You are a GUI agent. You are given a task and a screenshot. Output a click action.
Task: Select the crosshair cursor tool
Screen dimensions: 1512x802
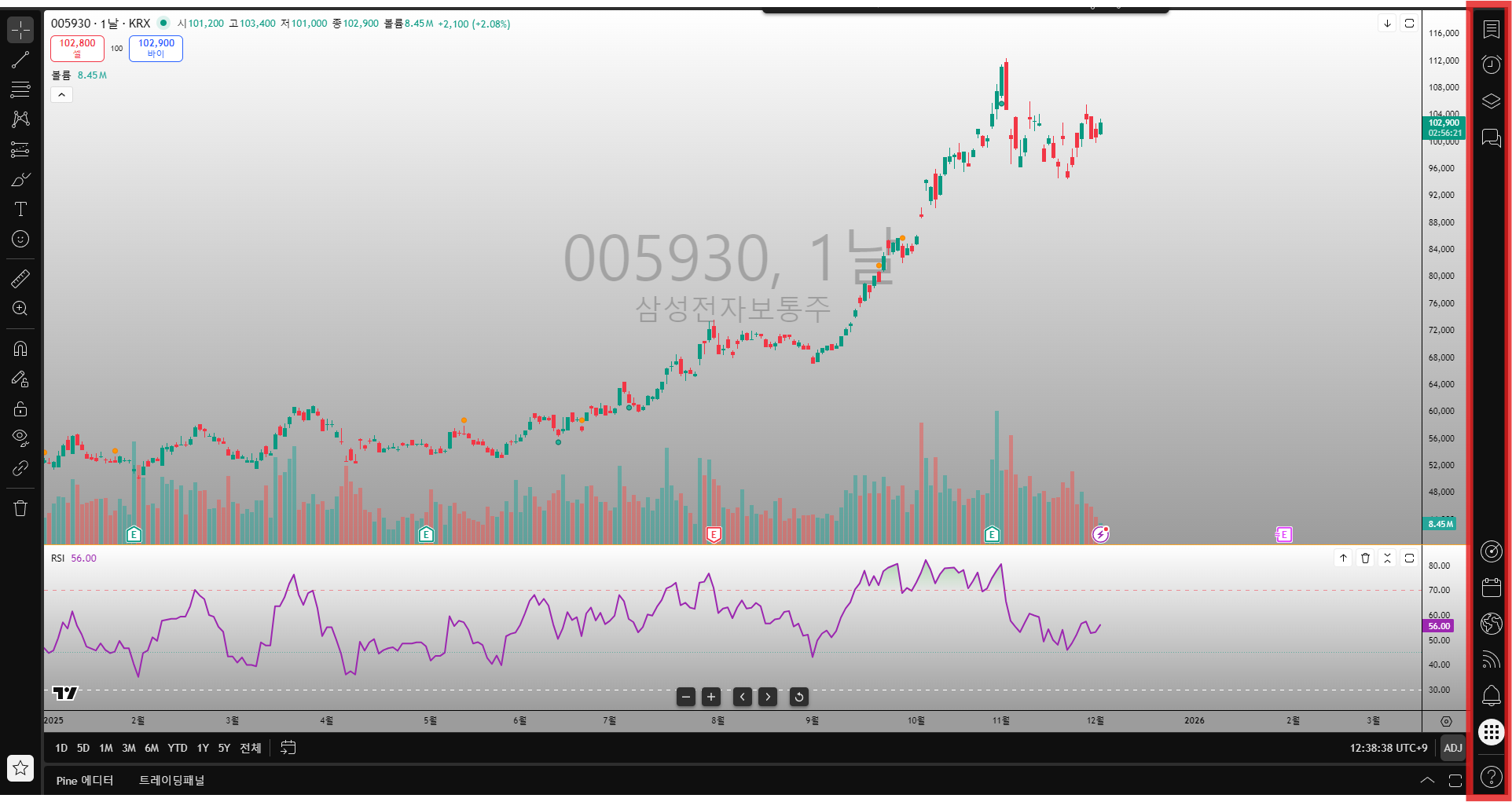(20, 30)
